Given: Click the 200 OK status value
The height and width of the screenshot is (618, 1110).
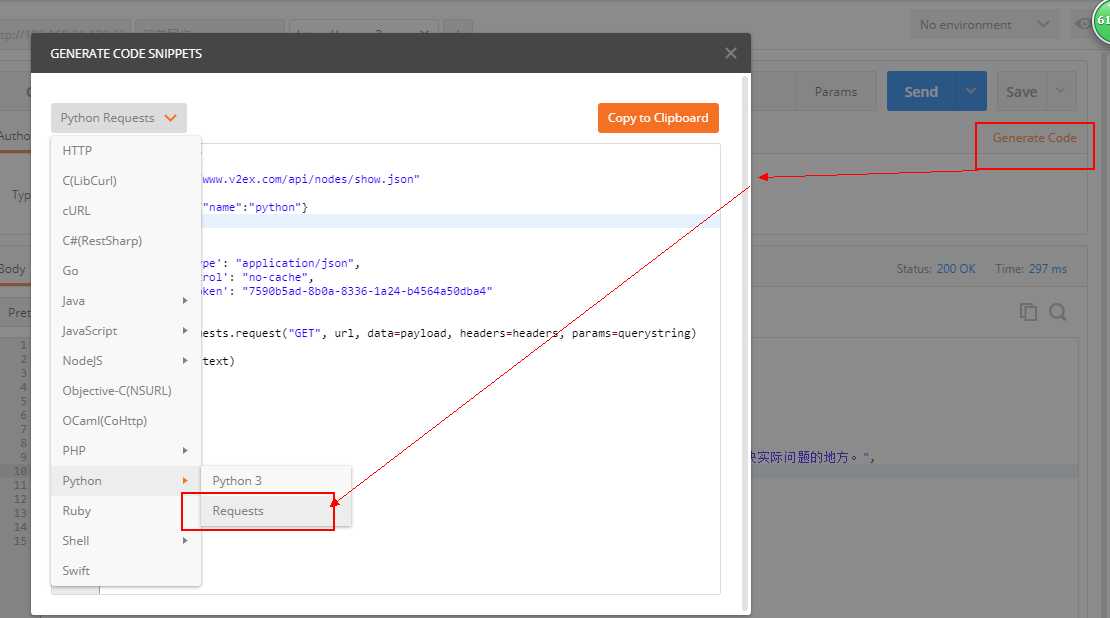Looking at the screenshot, I should (956, 269).
